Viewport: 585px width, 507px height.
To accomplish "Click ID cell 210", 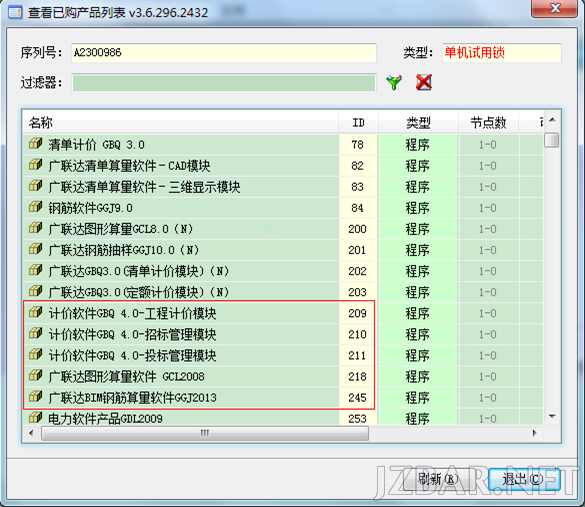I will coord(357,334).
